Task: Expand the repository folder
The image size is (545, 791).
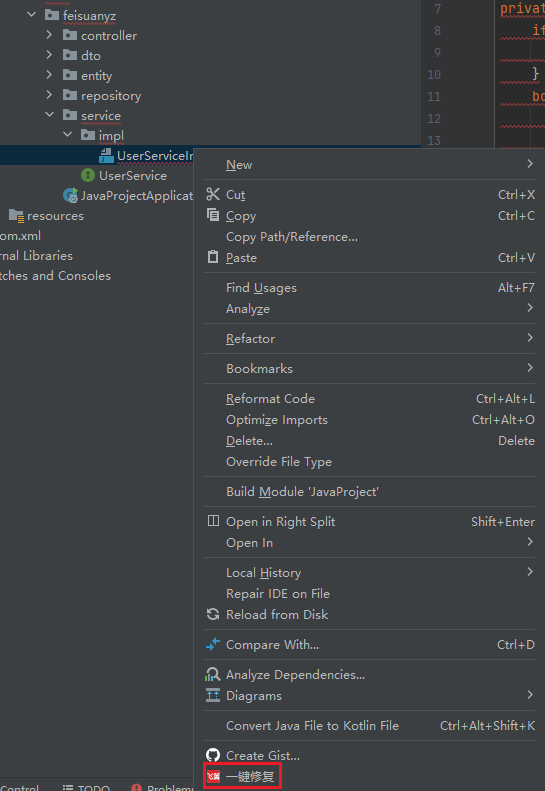Action: (x=49, y=94)
